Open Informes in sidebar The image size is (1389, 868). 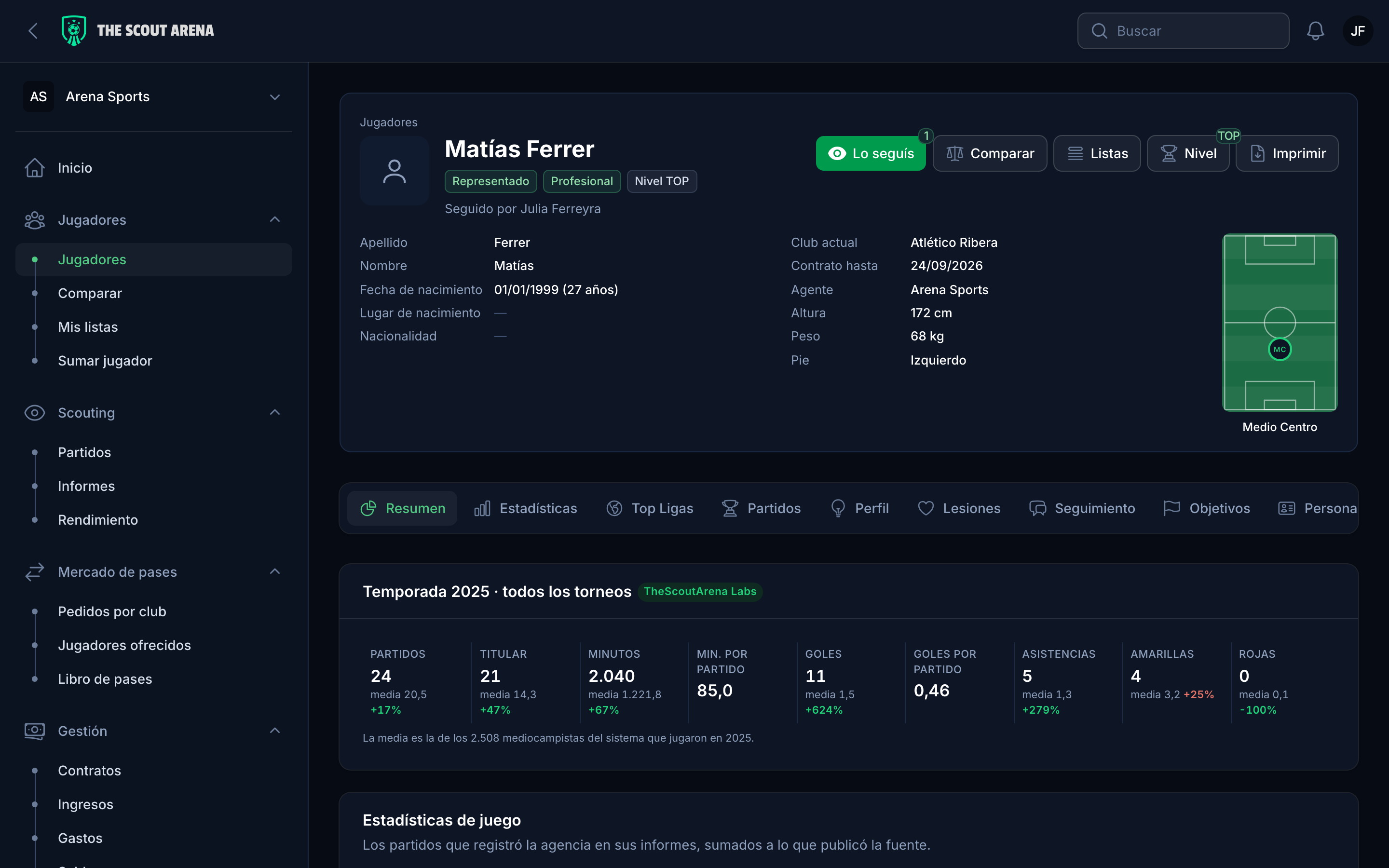[154, 486]
